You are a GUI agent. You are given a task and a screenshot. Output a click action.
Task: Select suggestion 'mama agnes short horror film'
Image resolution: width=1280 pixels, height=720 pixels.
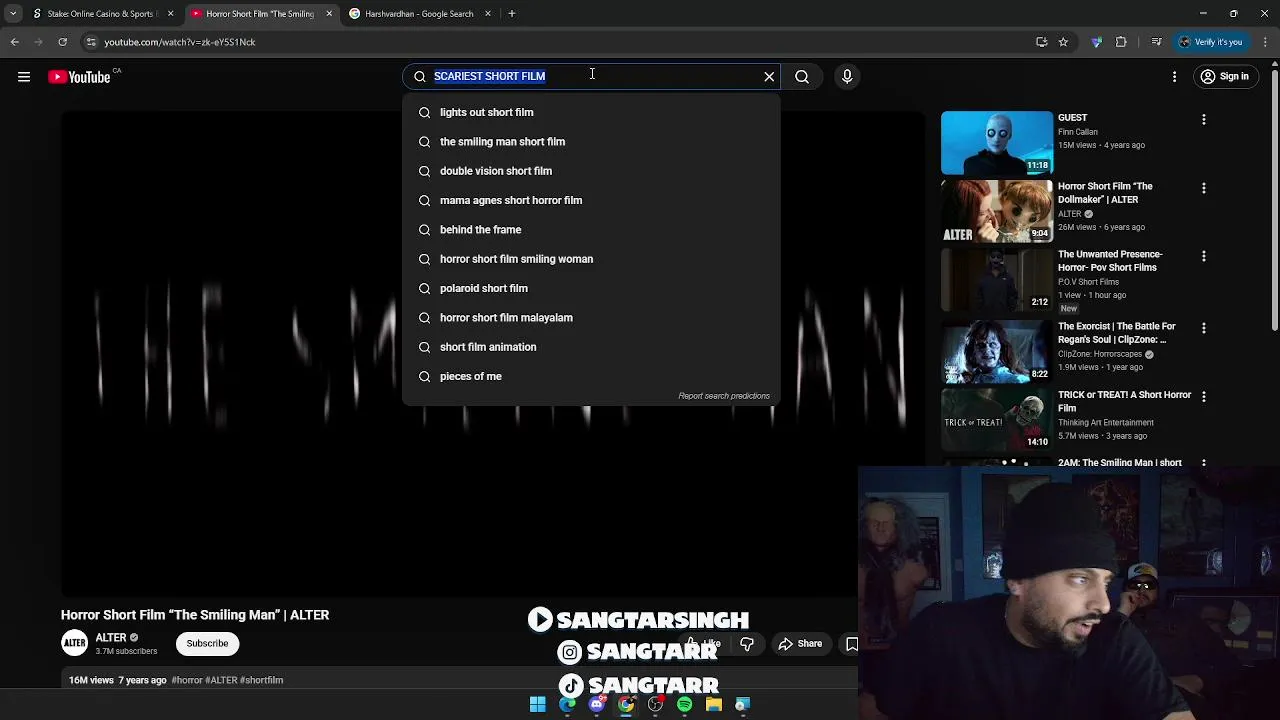click(x=591, y=200)
